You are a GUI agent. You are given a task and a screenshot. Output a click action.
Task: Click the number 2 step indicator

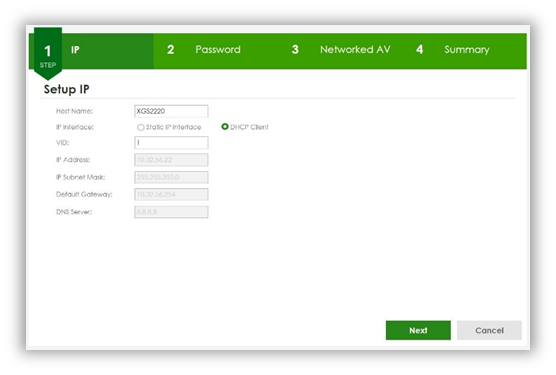point(171,50)
